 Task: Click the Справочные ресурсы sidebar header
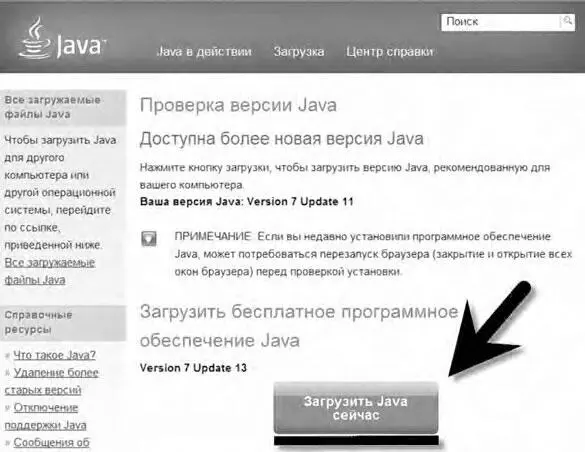pos(63,323)
